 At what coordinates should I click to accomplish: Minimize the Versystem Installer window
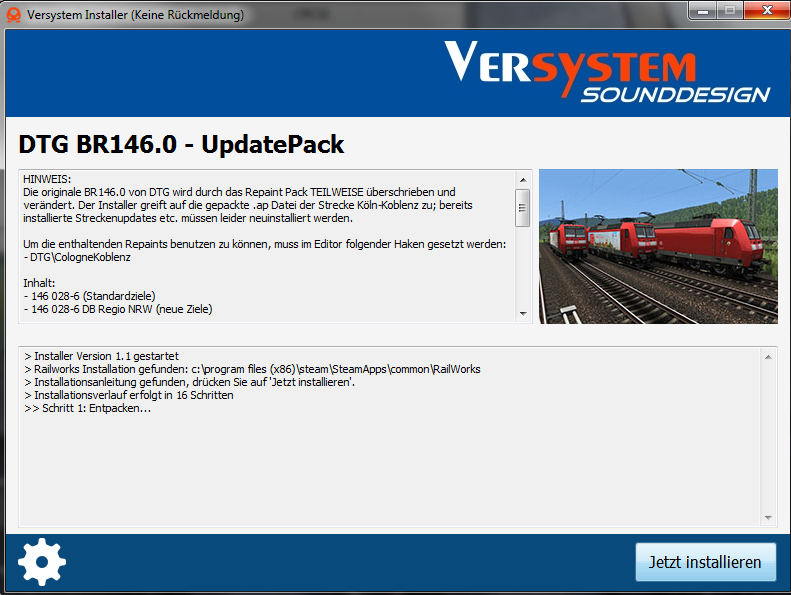click(x=703, y=10)
